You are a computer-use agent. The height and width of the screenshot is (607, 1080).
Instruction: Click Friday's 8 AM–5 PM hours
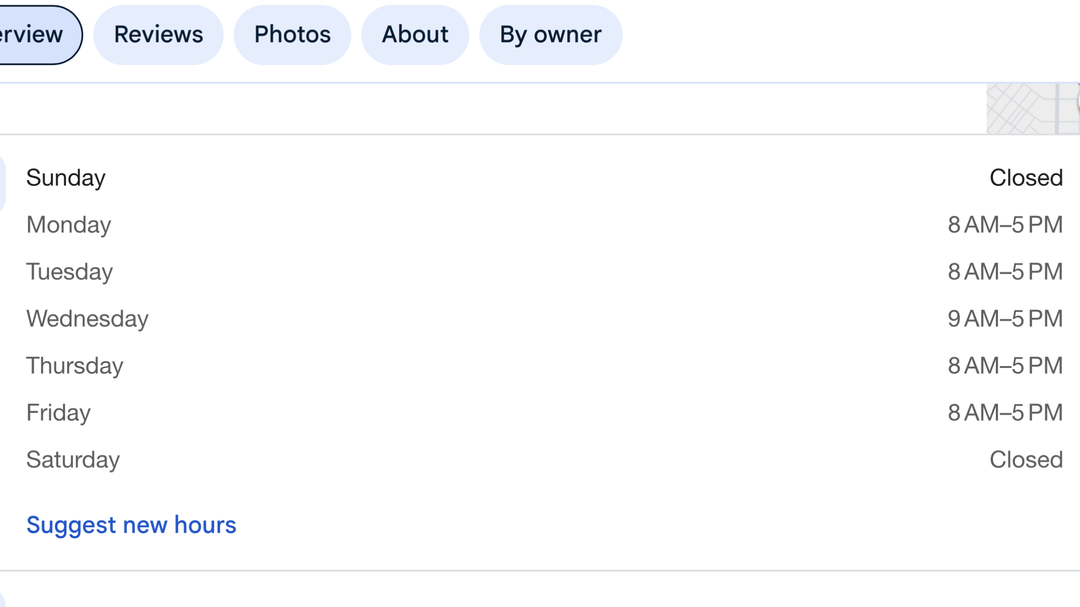(1005, 413)
